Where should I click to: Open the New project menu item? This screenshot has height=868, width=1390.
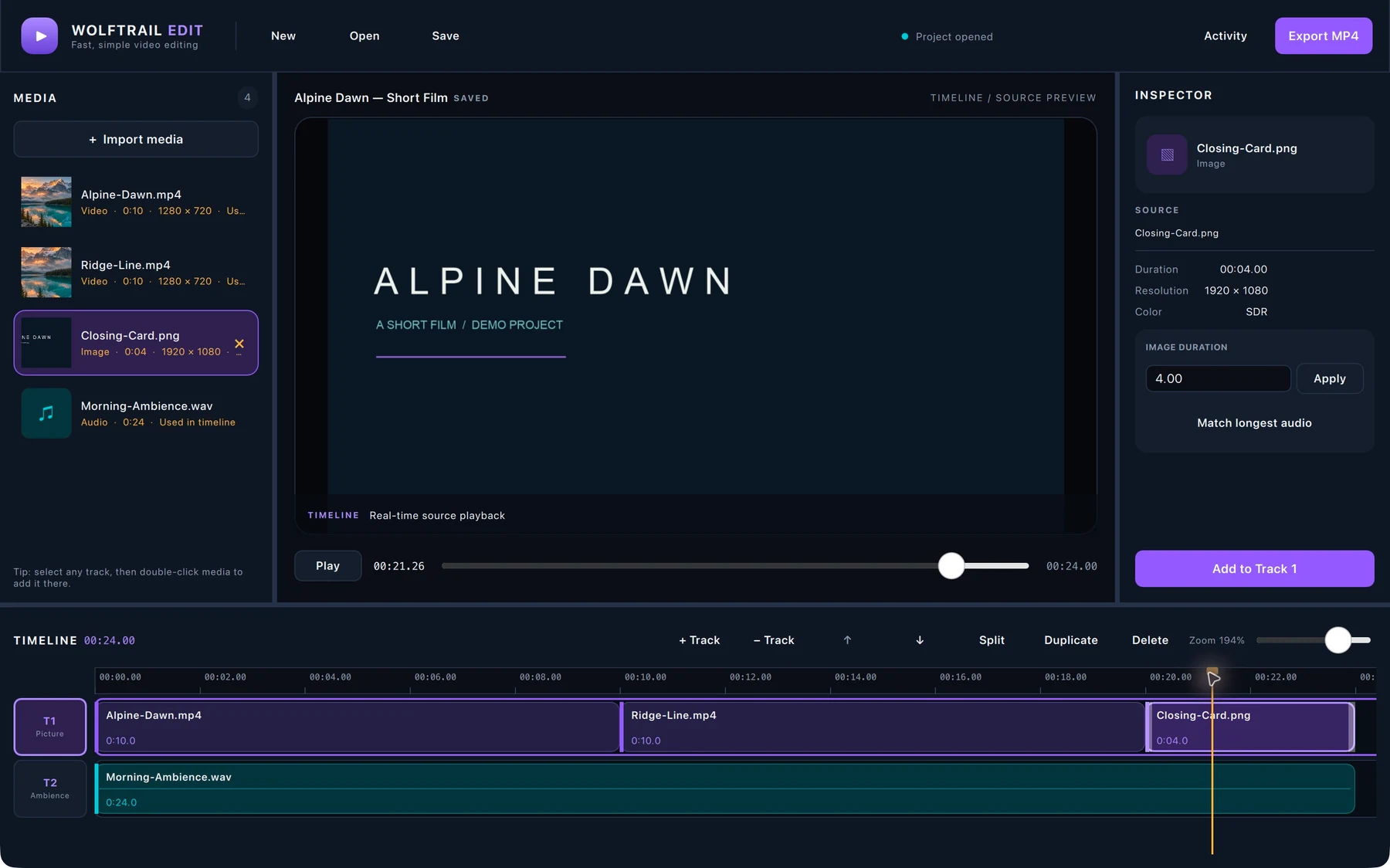click(x=283, y=36)
